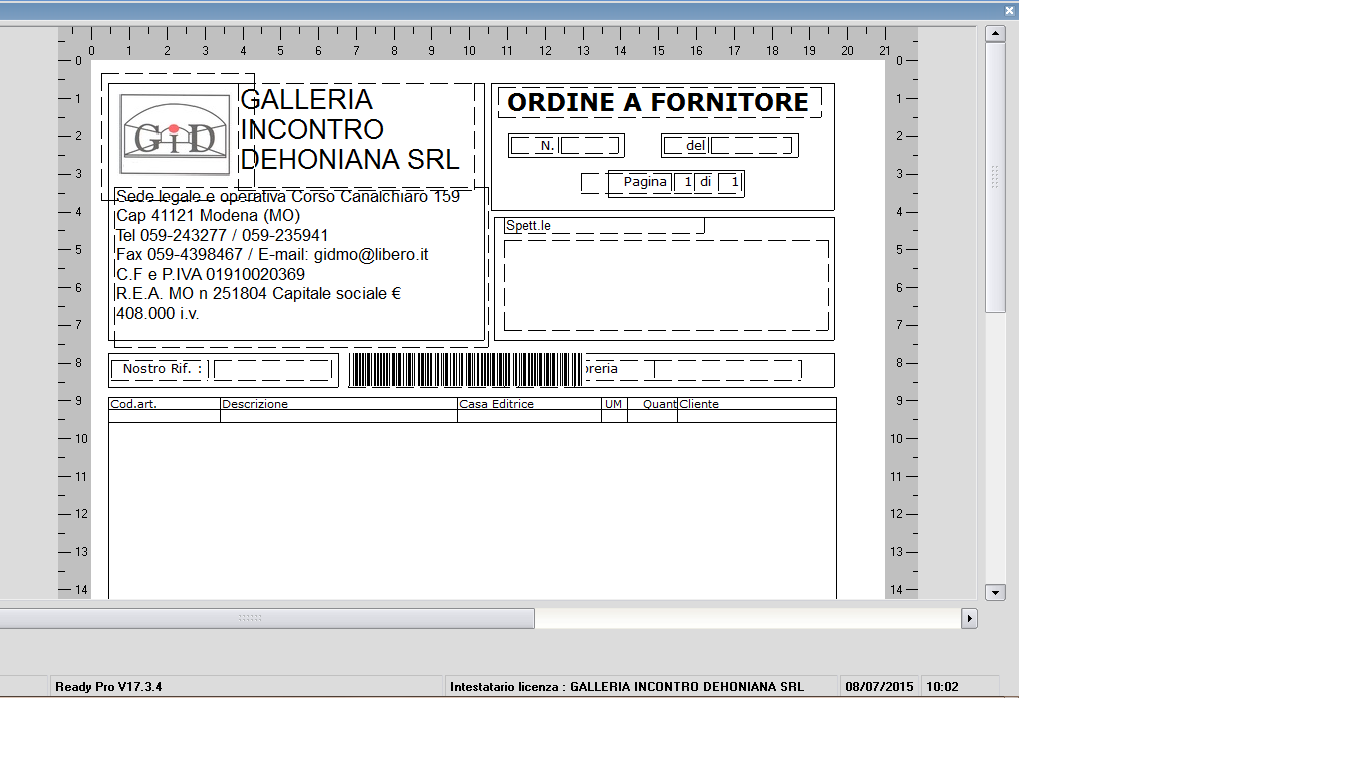Select the 'Casa Editrice' column header
This screenshot has width=1366, height=768.
[x=497, y=404]
